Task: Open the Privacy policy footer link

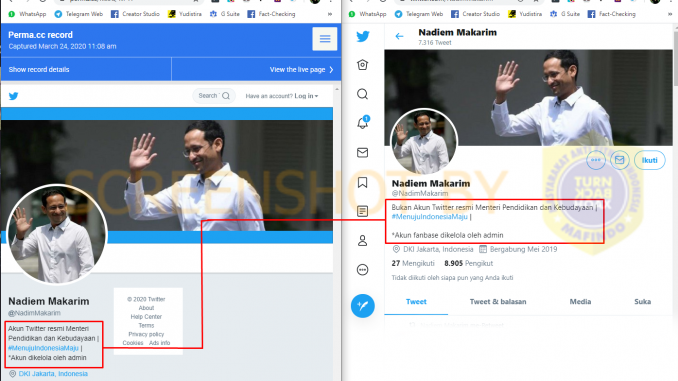Action: (x=146, y=334)
